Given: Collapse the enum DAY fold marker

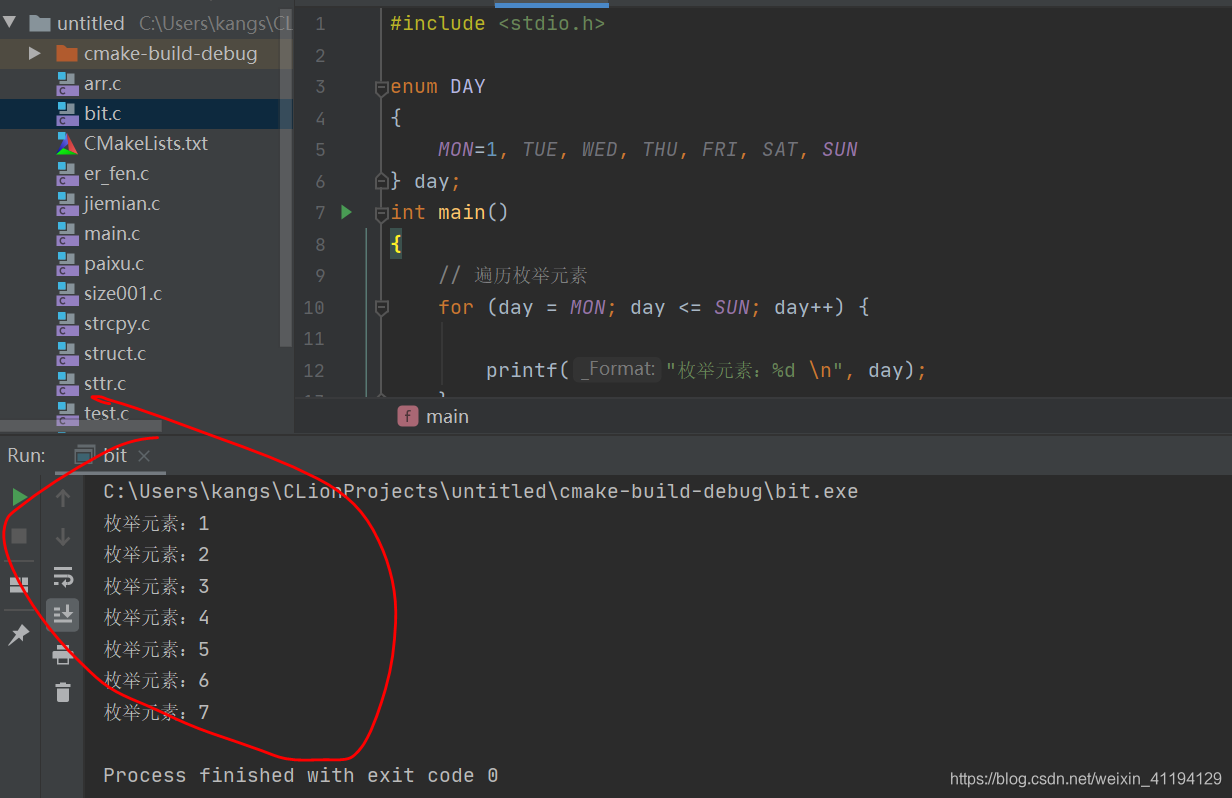Looking at the screenshot, I should (381, 88).
